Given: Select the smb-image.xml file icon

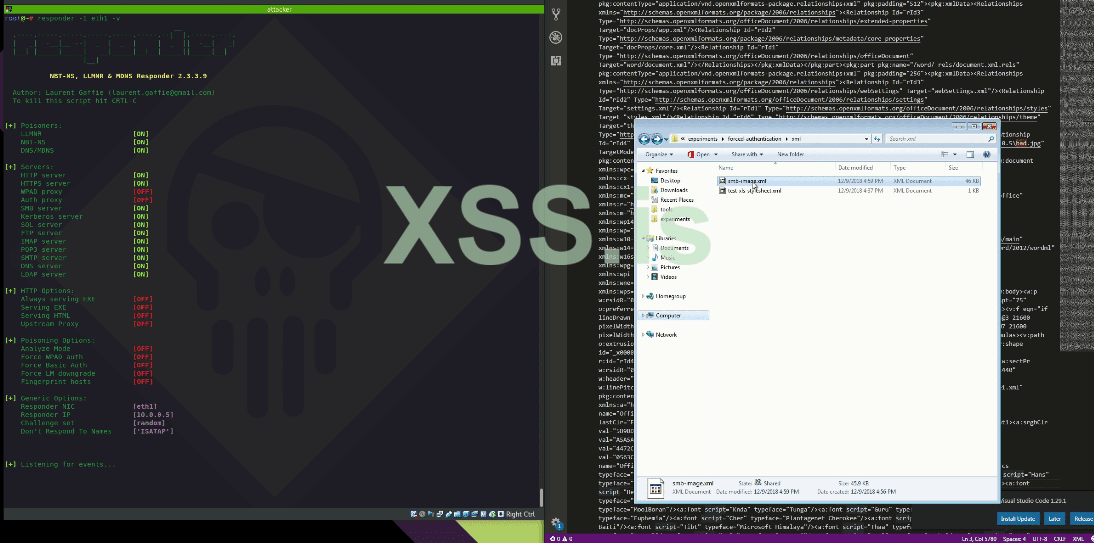Looking at the screenshot, I should pos(723,181).
